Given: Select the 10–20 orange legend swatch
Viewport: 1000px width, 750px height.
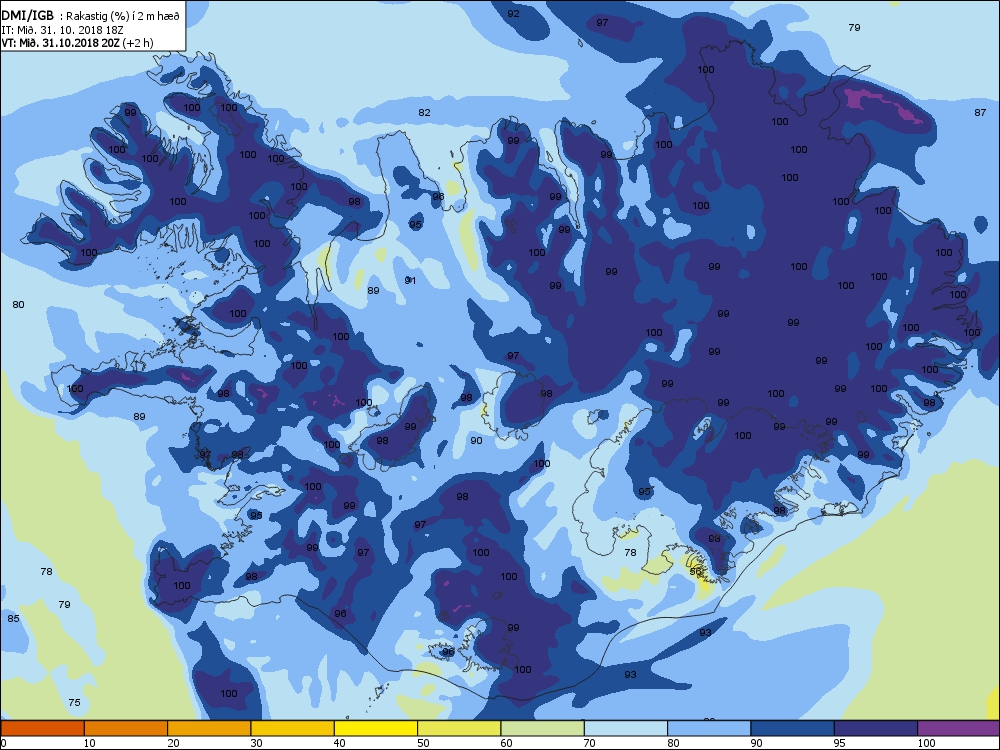Looking at the screenshot, I should (x=126, y=728).
